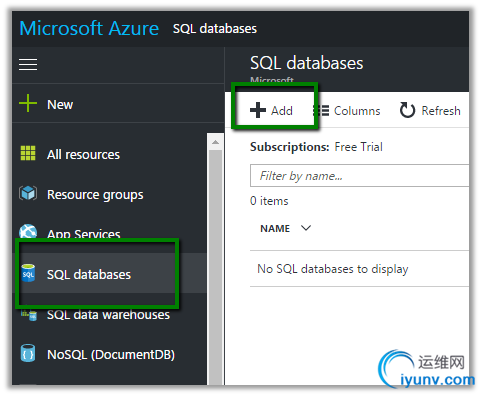The height and width of the screenshot is (396, 481).
Task: Click the green plus New icon
Action: (28, 104)
